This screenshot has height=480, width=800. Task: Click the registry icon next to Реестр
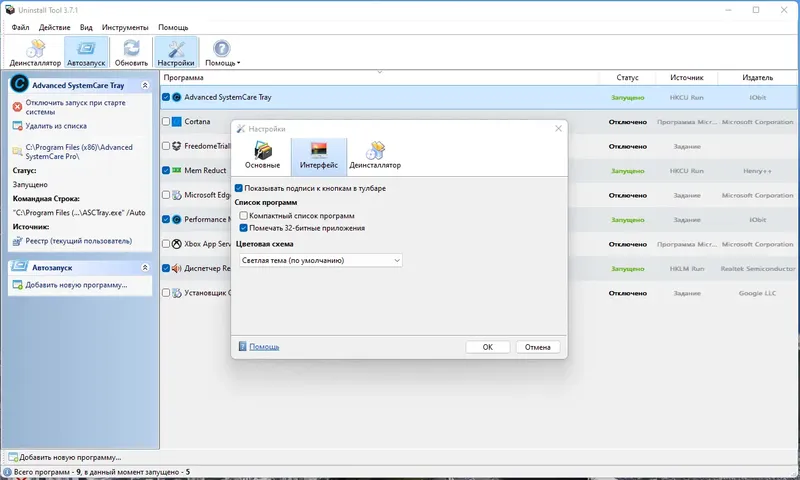(x=17, y=241)
